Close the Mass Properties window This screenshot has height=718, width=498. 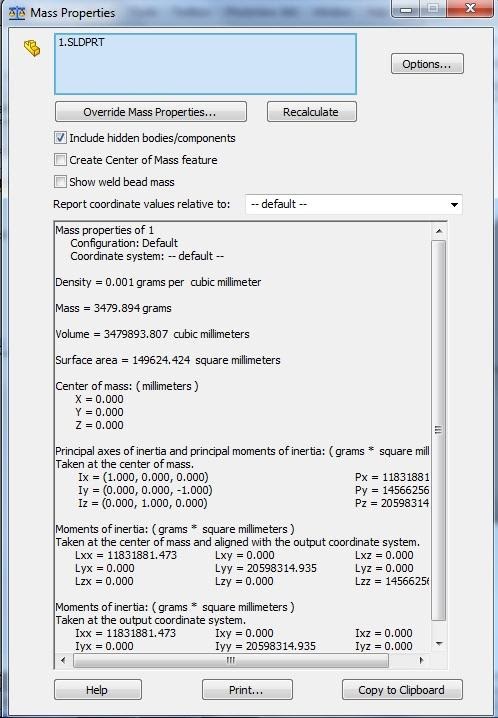pos(470,9)
